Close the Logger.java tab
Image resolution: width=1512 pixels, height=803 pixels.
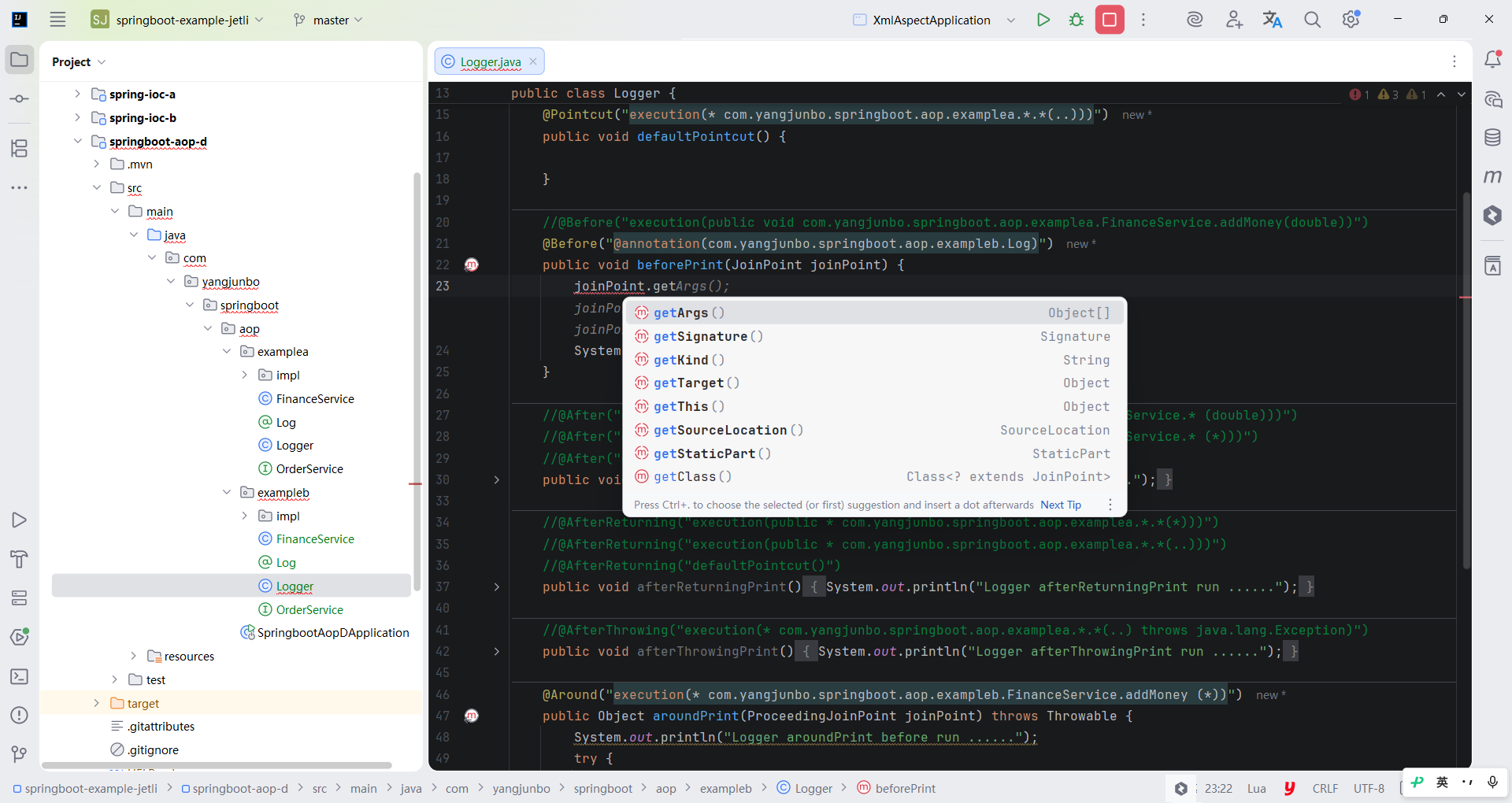tap(533, 61)
